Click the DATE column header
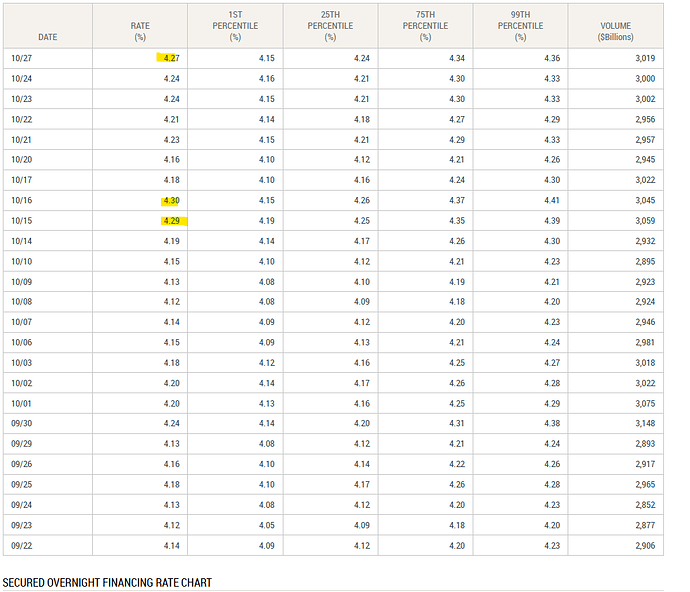 coord(47,37)
